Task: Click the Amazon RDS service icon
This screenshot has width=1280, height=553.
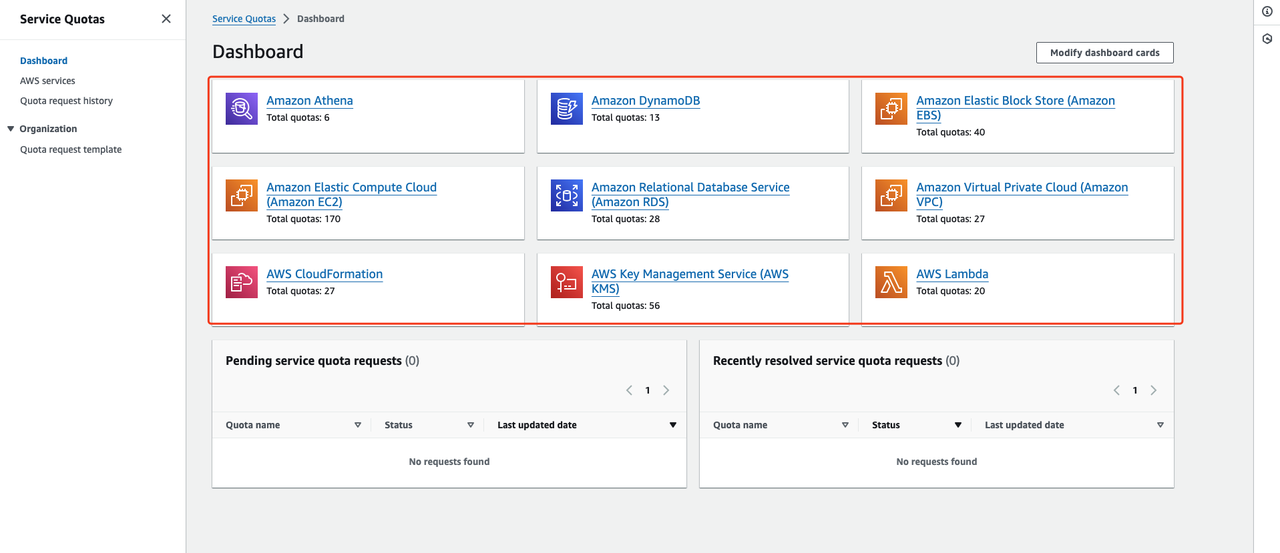Action: (567, 196)
